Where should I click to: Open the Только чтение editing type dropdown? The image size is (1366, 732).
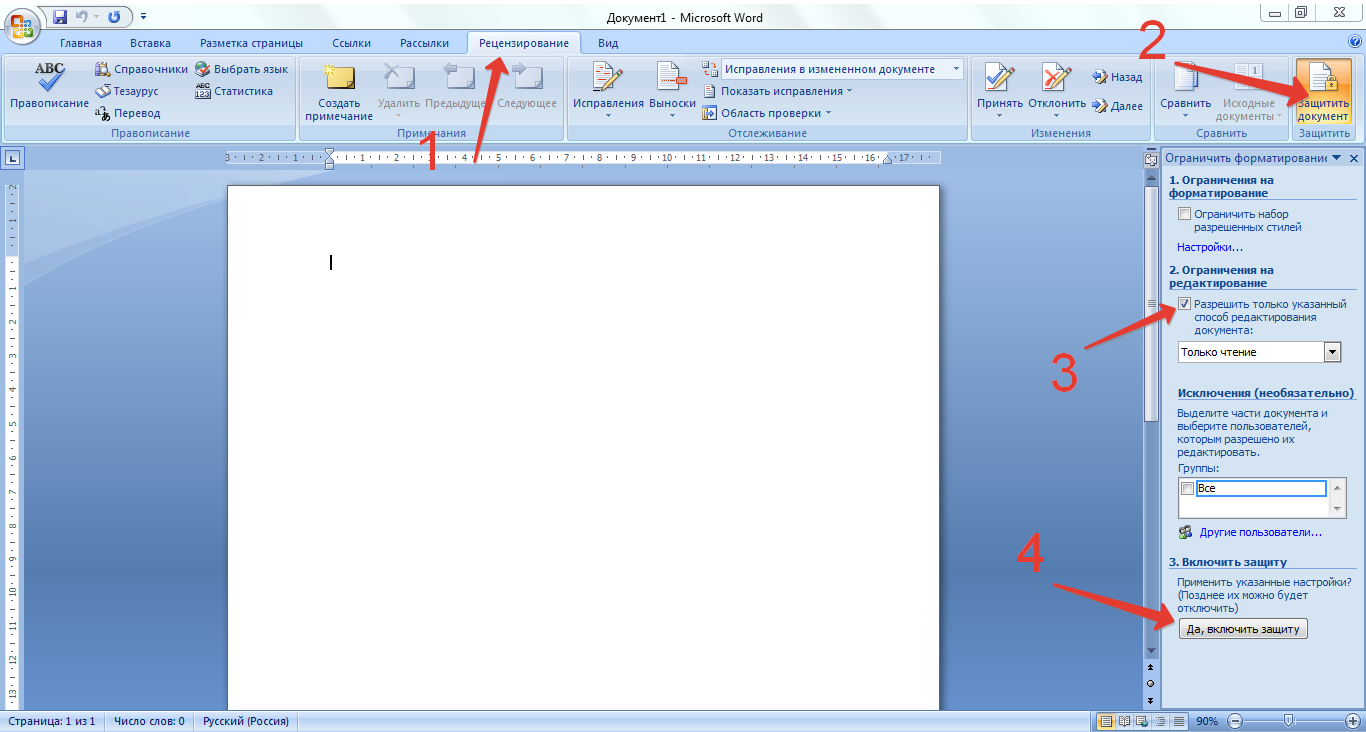1331,352
